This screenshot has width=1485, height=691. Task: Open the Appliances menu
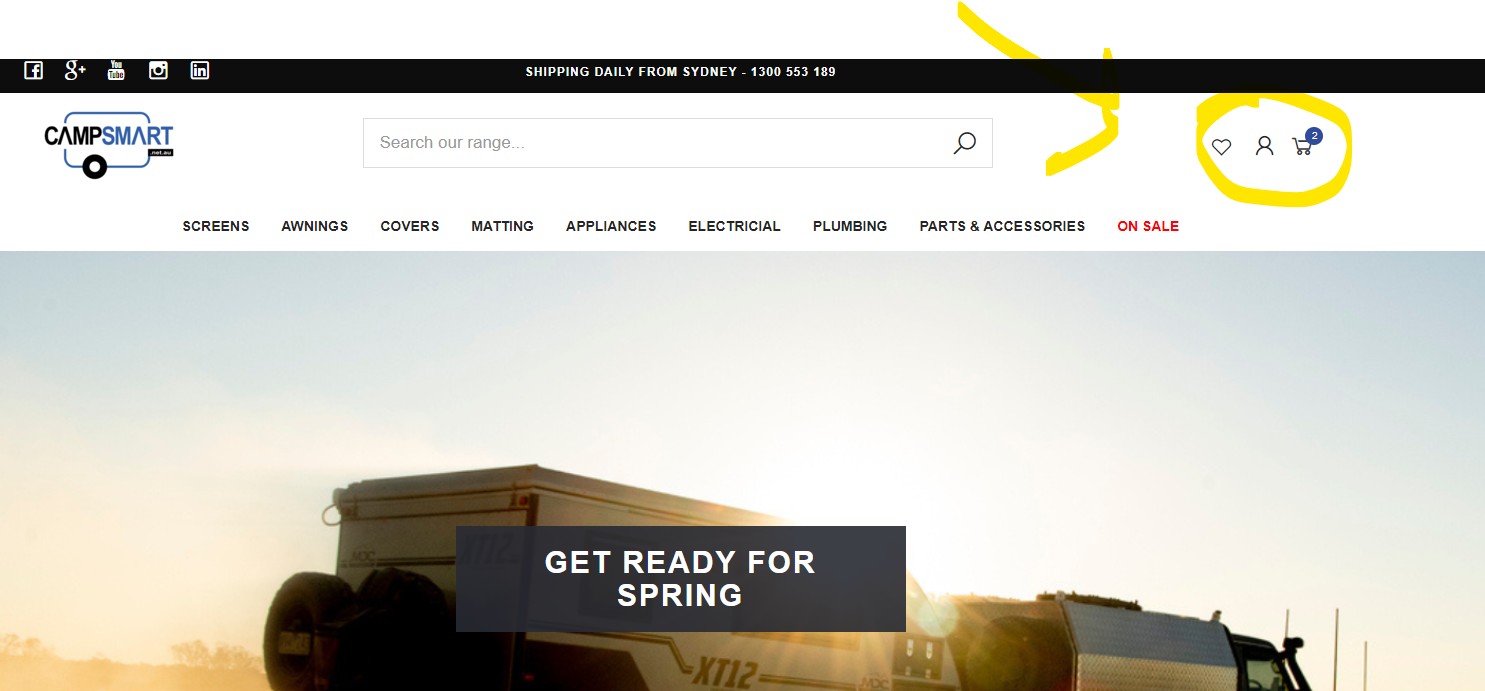611,226
